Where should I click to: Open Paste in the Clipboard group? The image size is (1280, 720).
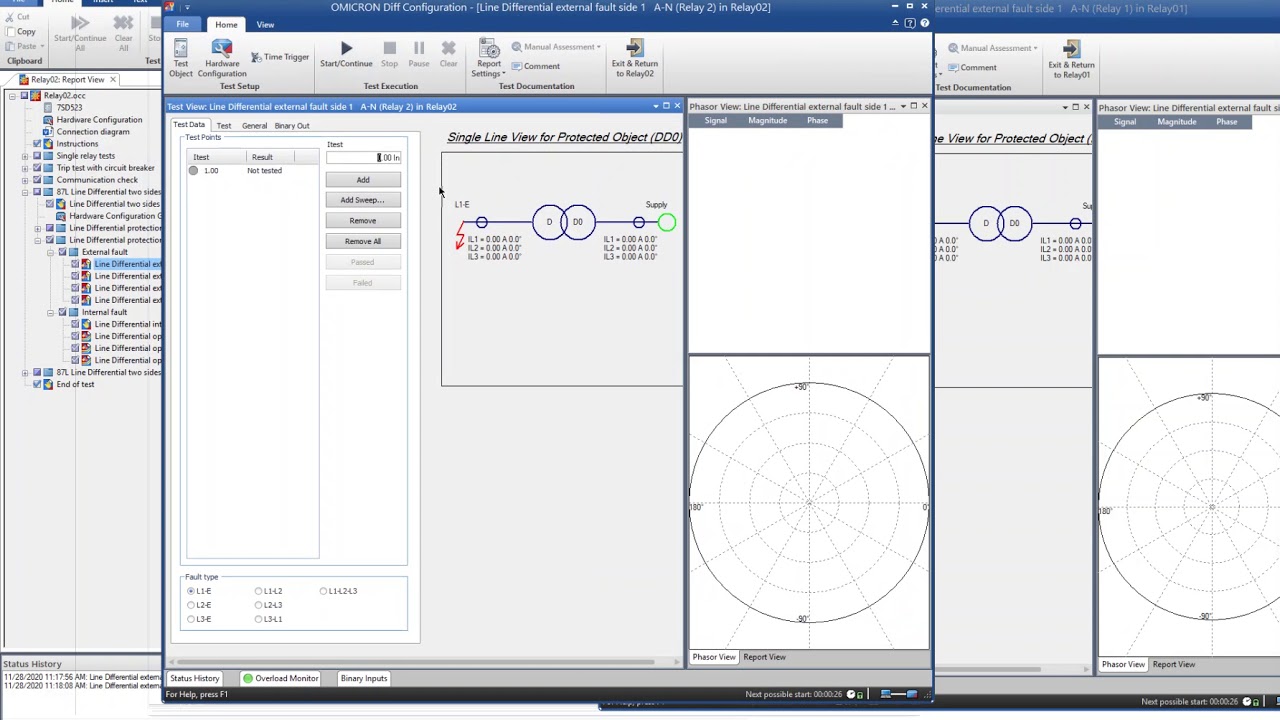(x=24, y=46)
